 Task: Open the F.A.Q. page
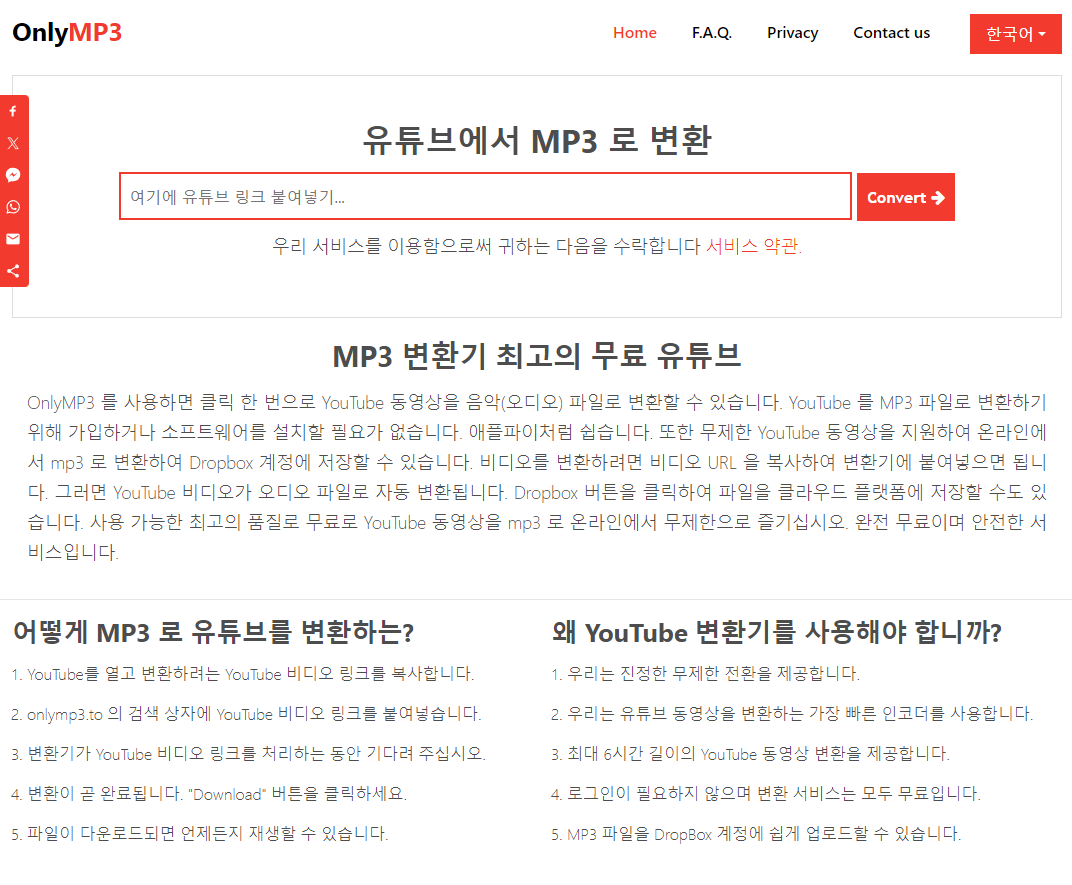pyautogui.click(x=711, y=33)
